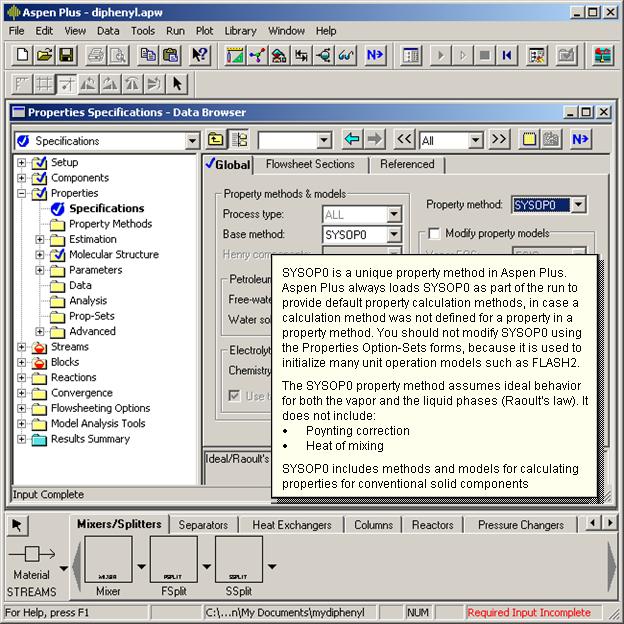This screenshot has height=624, width=624.
Task: Select Property Methods in the tree
Action: pos(110,224)
